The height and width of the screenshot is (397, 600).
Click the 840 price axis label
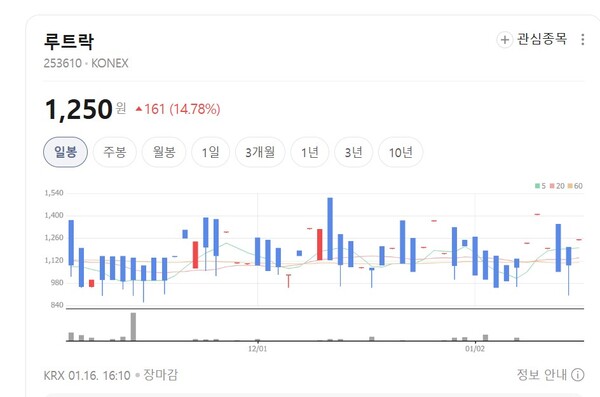point(57,305)
